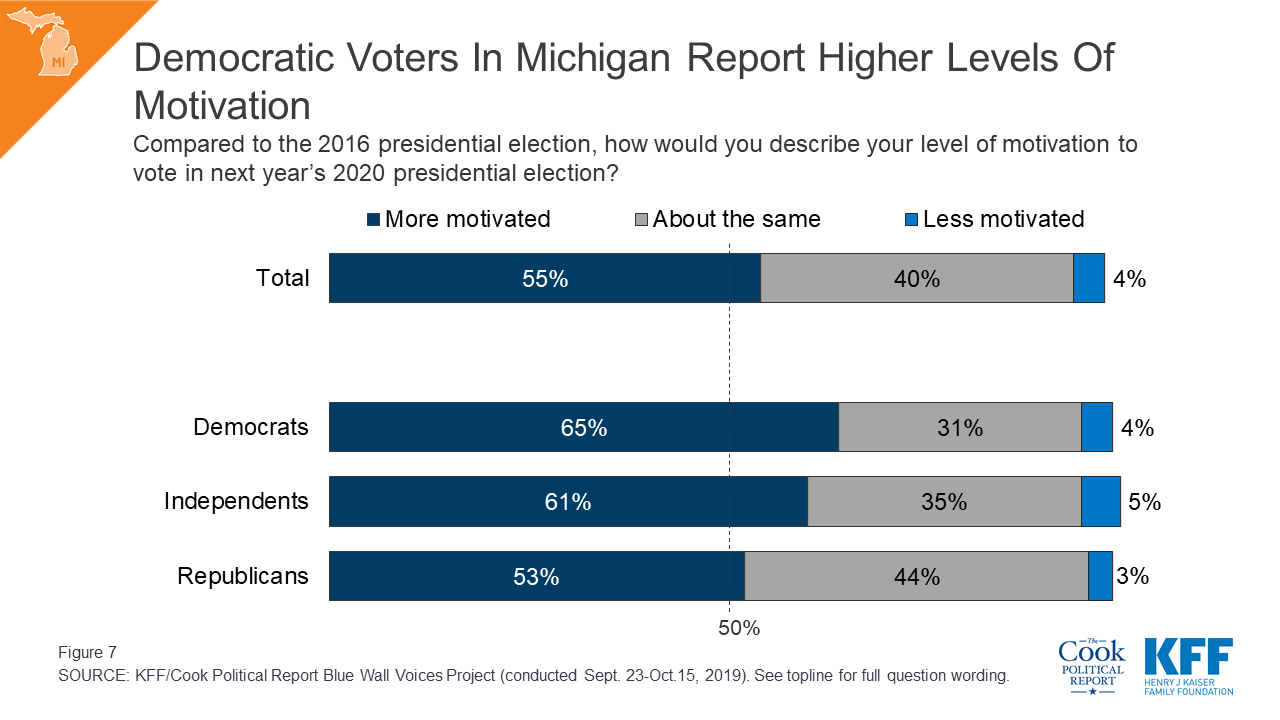Select the Total 40% gray segment
Viewport: 1280px width, 720px height.
[x=917, y=278]
